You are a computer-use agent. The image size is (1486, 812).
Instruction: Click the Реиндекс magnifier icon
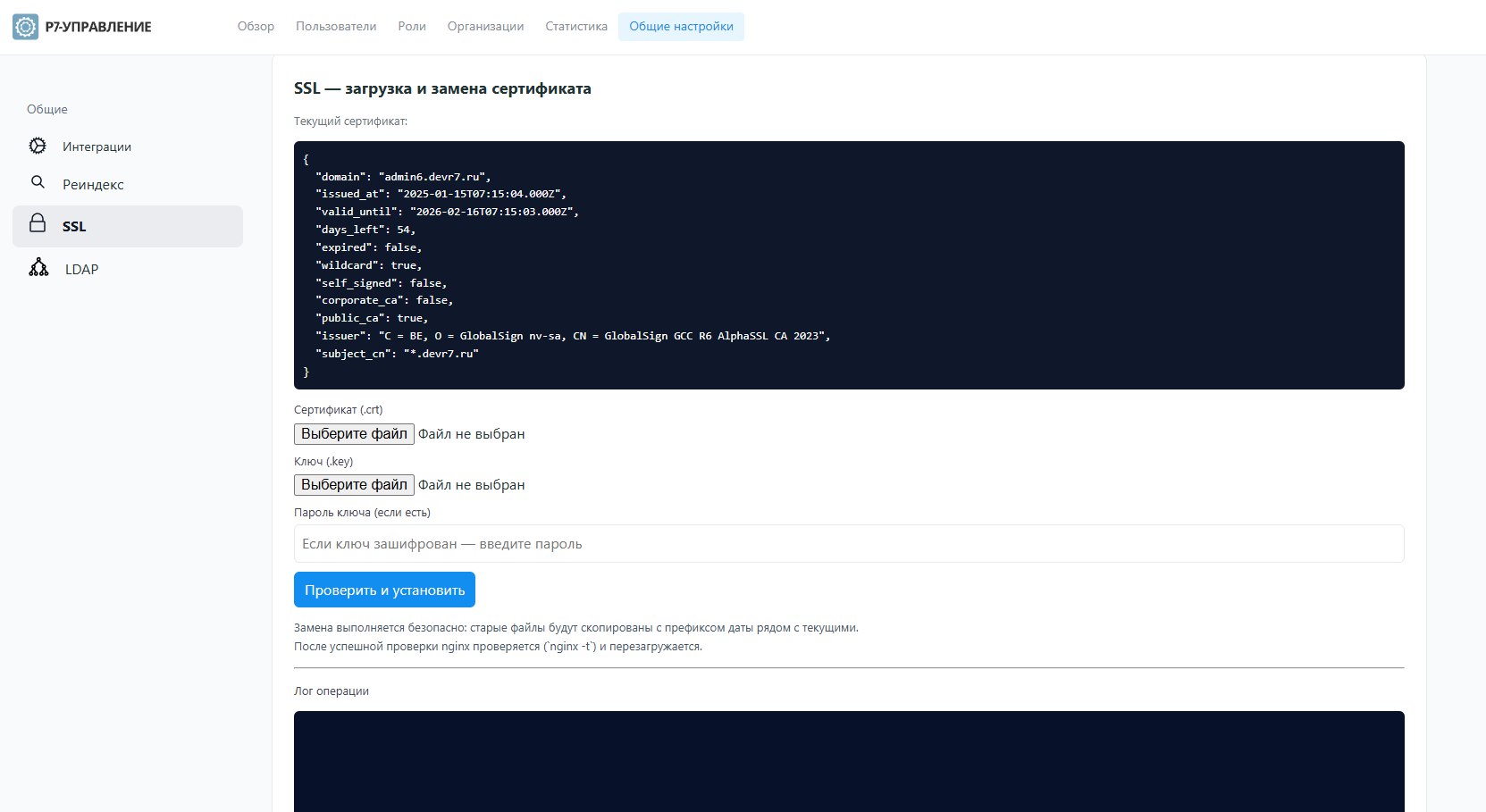pos(38,182)
